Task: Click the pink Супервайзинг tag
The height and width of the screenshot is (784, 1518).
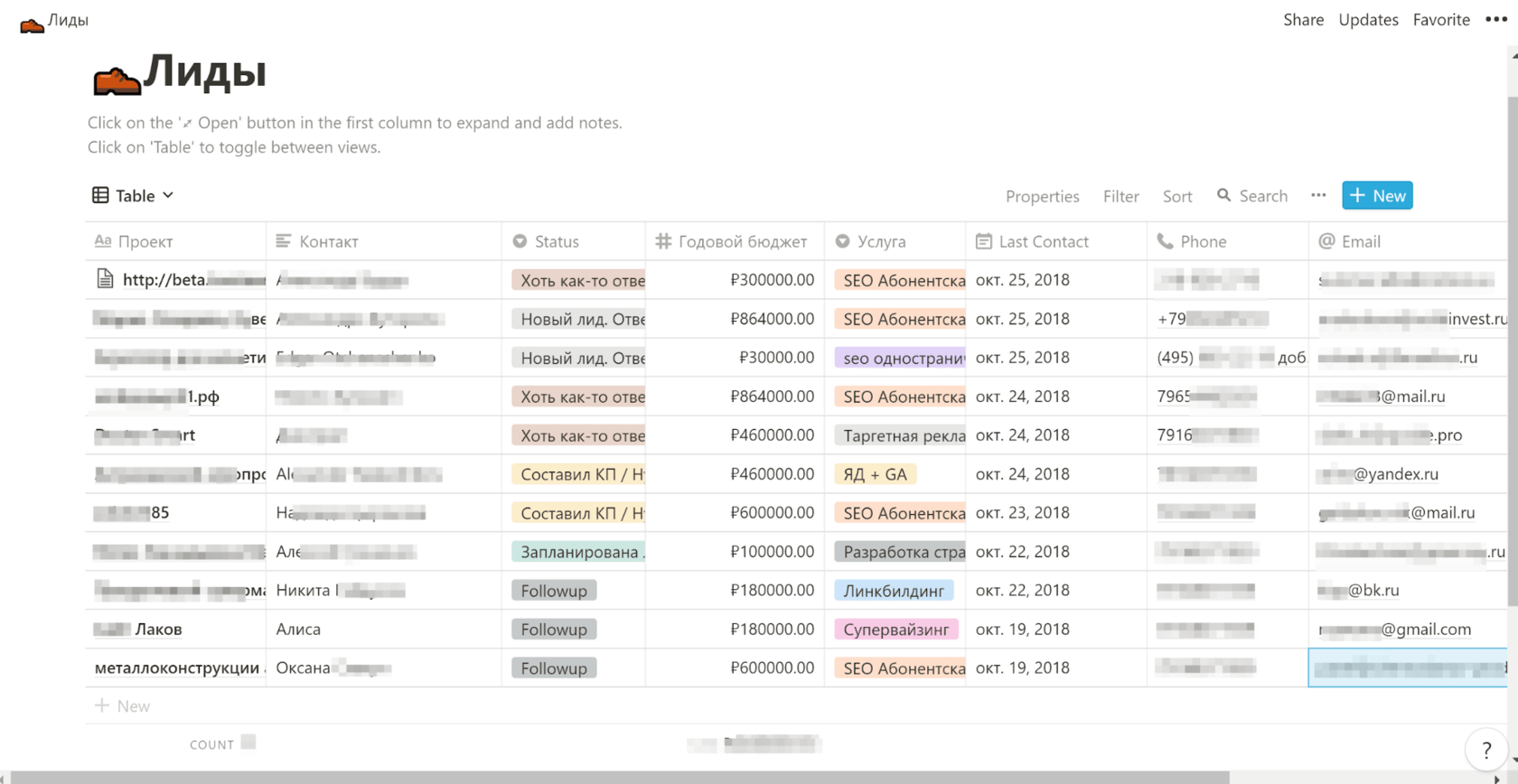Action: [x=895, y=630]
